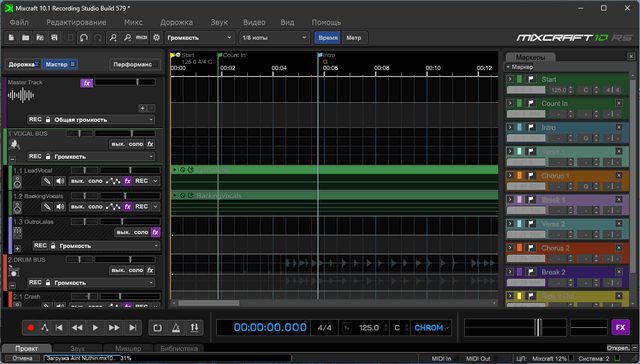Open the Файл menu
Viewport: 640px width, 364px height.
(x=19, y=22)
